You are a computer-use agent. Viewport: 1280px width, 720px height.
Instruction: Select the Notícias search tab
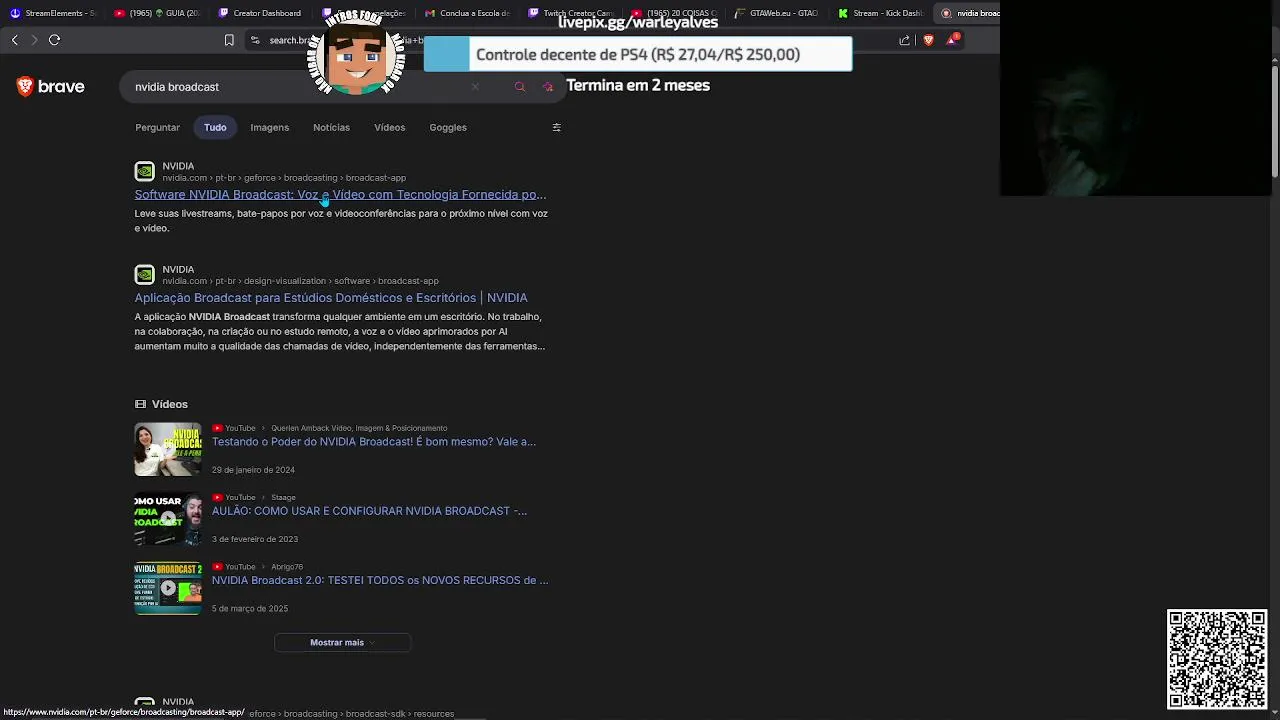click(331, 127)
